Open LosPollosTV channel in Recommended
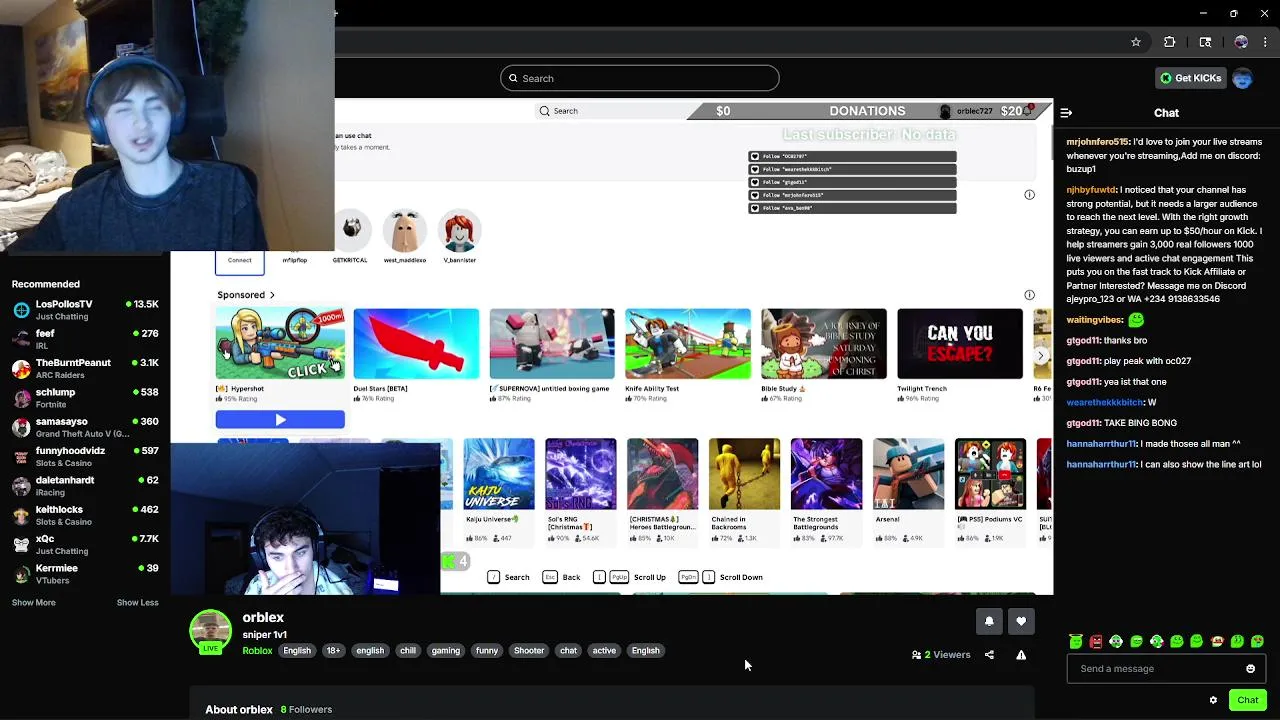The width and height of the screenshot is (1280, 720). click(x=85, y=310)
